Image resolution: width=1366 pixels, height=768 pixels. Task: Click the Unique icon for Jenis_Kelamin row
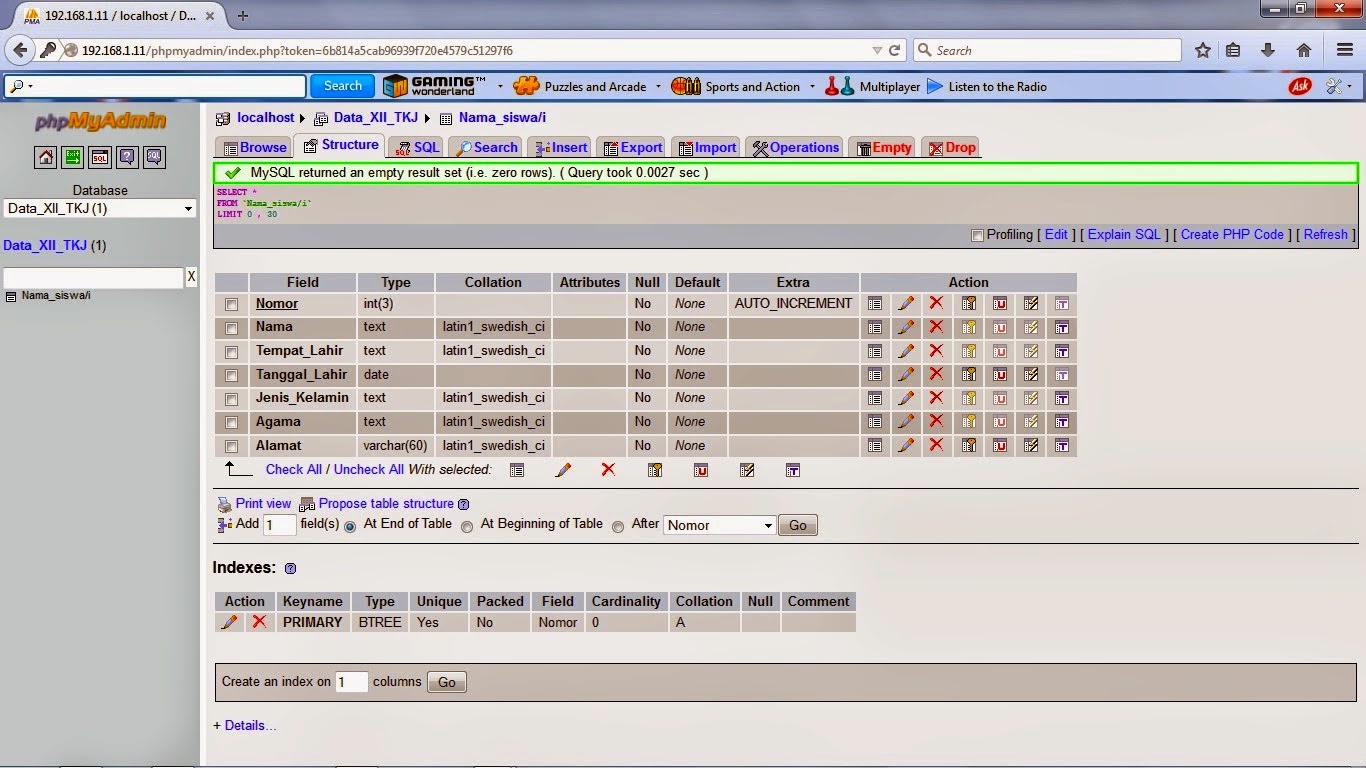click(999, 398)
